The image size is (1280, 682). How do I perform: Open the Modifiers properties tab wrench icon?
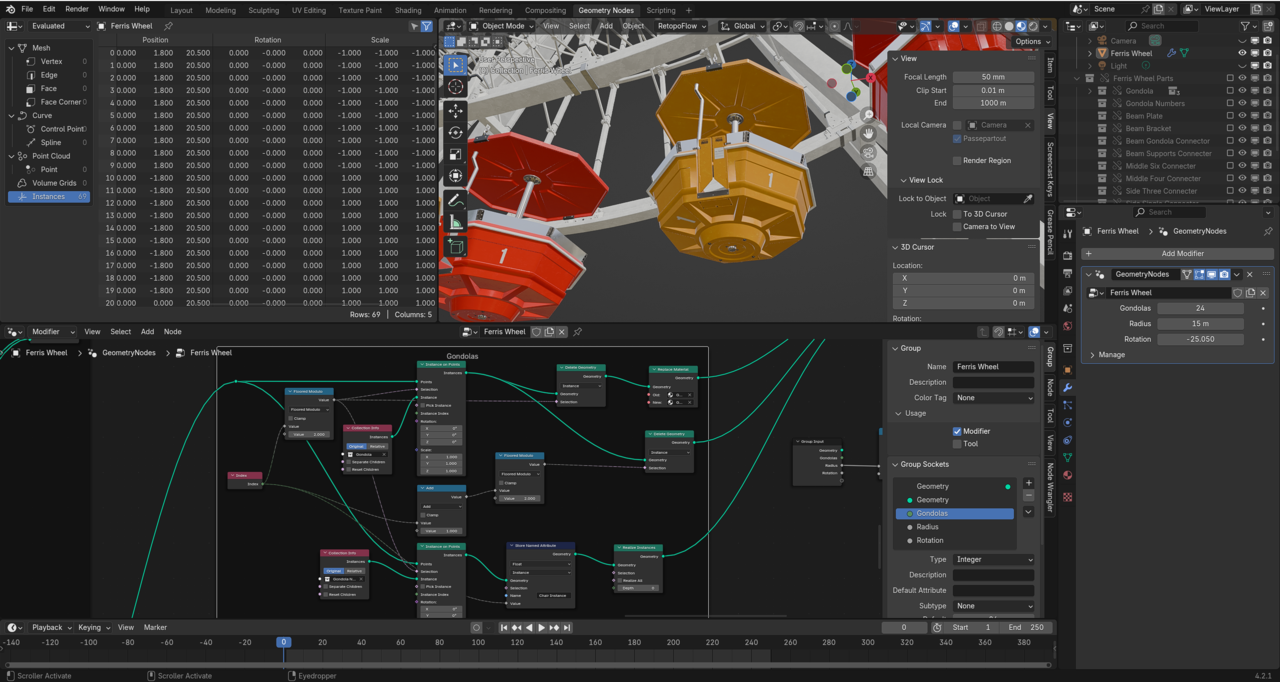click(x=1068, y=387)
